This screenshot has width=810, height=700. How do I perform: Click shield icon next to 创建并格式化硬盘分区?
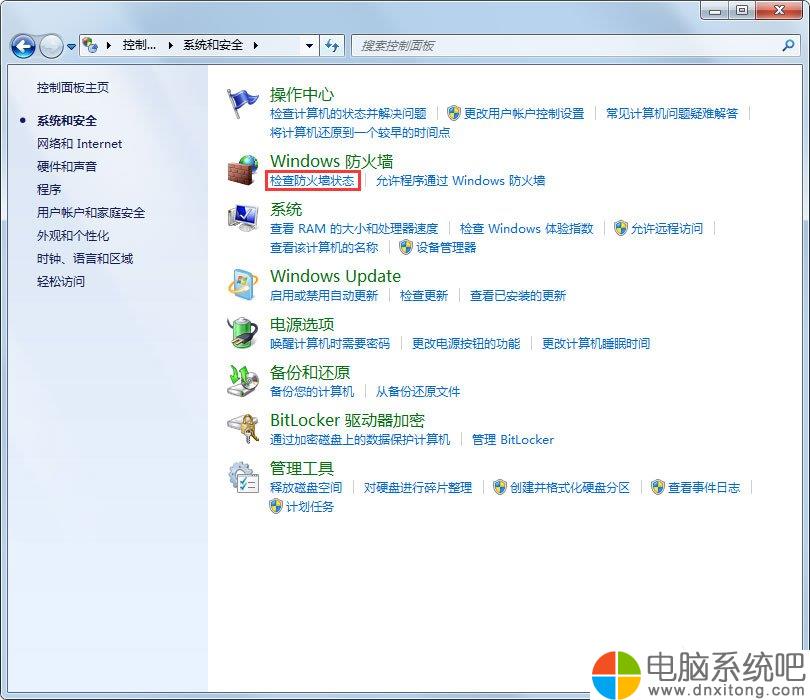click(x=499, y=487)
